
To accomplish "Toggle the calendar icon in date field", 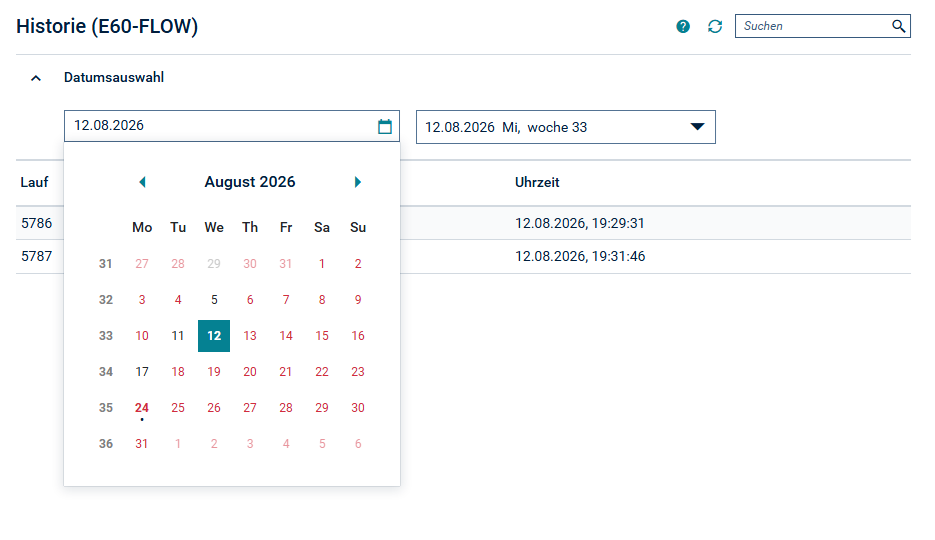I will [385, 126].
